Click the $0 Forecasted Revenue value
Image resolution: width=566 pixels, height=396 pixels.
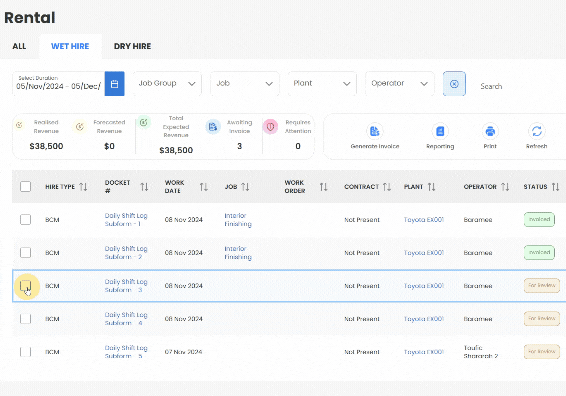pyautogui.click(x=109, y=146)
